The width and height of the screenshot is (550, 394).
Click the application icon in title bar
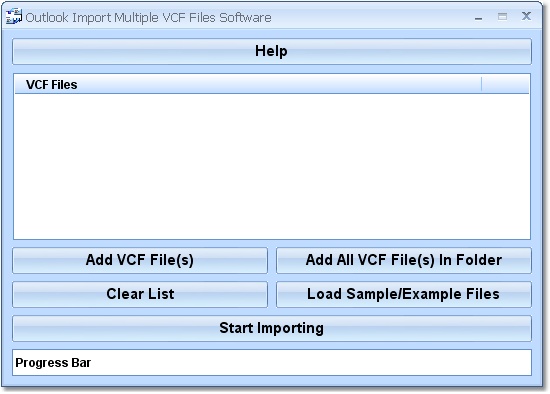(14, 16)
